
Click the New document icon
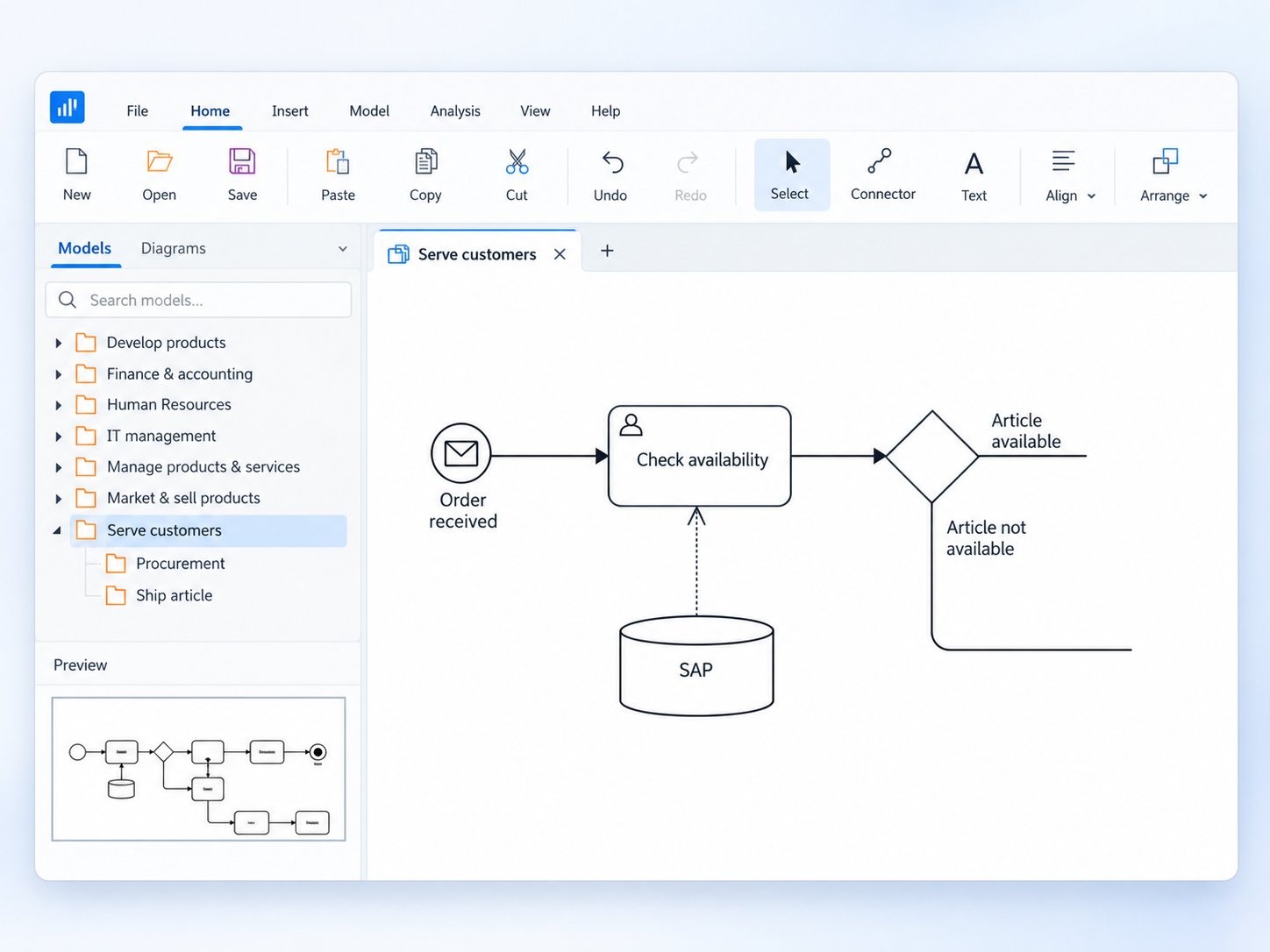pyautogui.click(x=76, y=162)
